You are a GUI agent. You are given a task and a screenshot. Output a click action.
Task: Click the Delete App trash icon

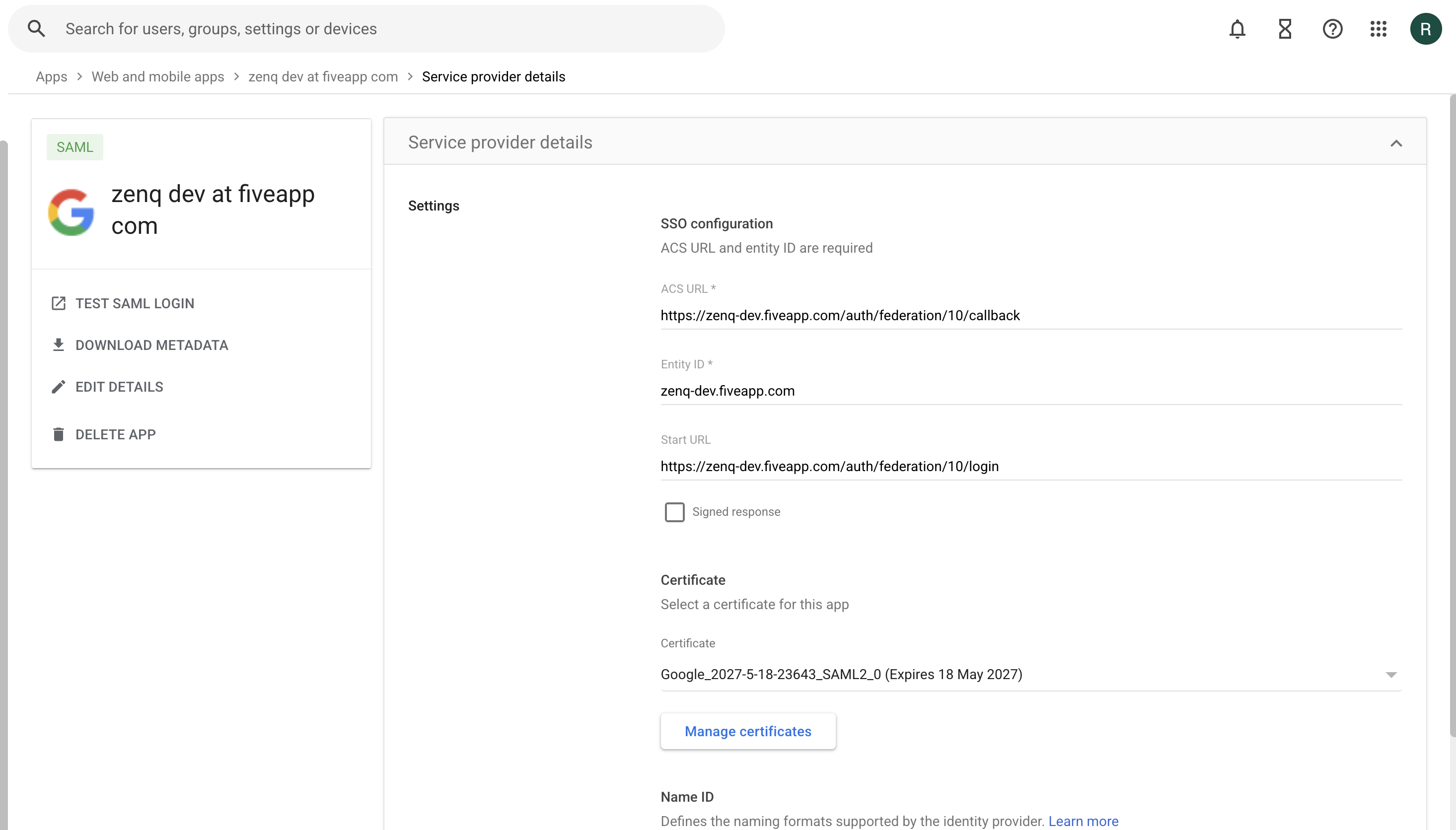(x=58, y=434)
